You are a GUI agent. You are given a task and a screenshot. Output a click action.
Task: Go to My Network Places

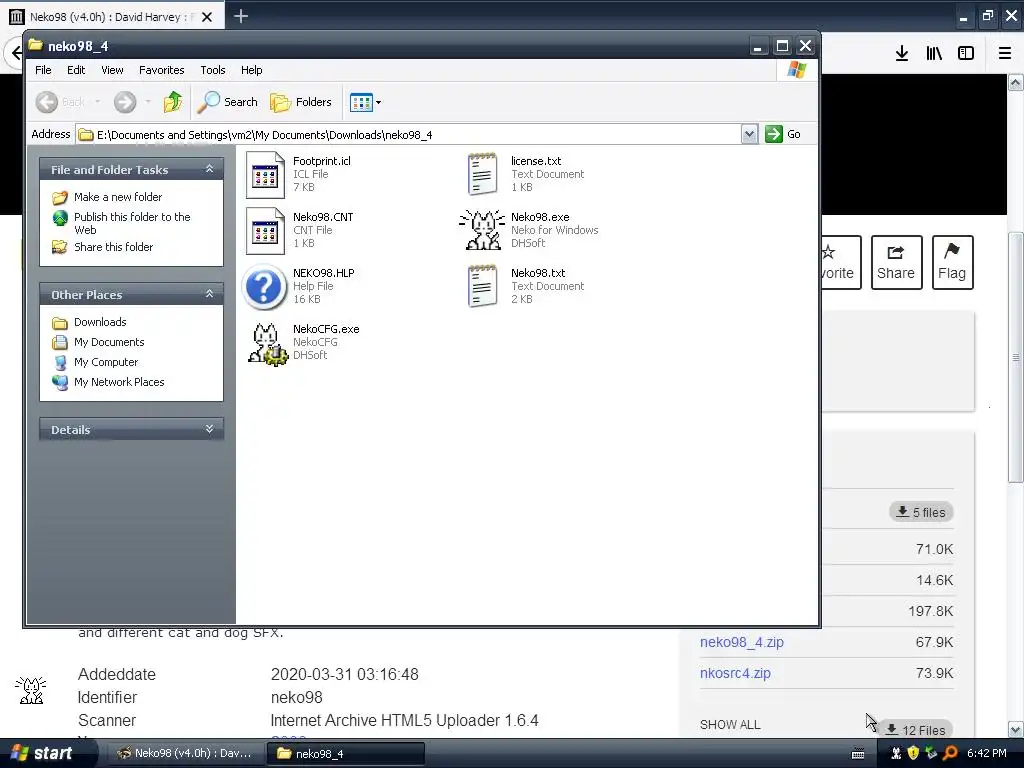[x=119, y=382]
